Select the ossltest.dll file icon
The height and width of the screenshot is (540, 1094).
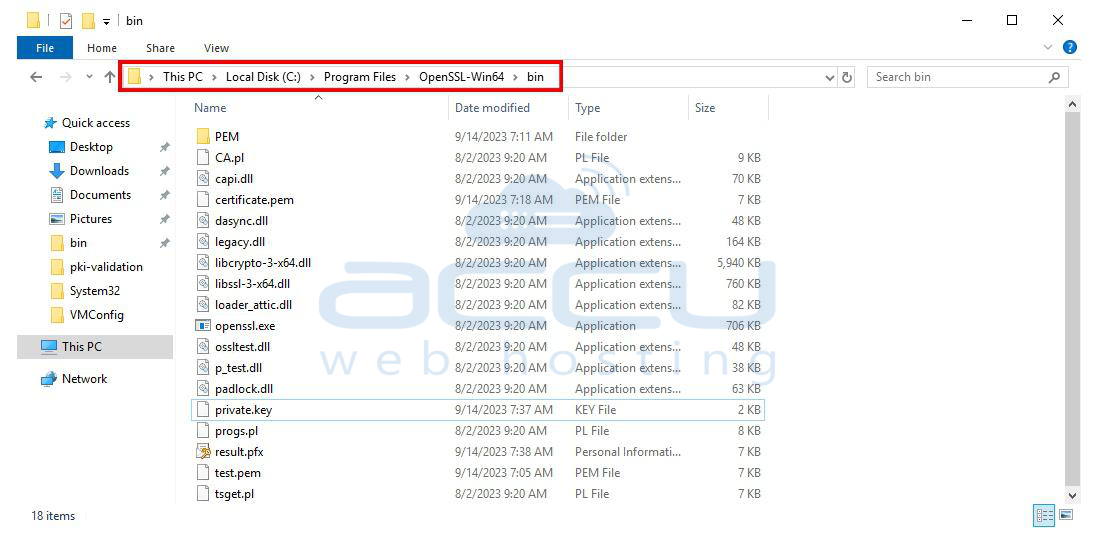click(203, 346)
